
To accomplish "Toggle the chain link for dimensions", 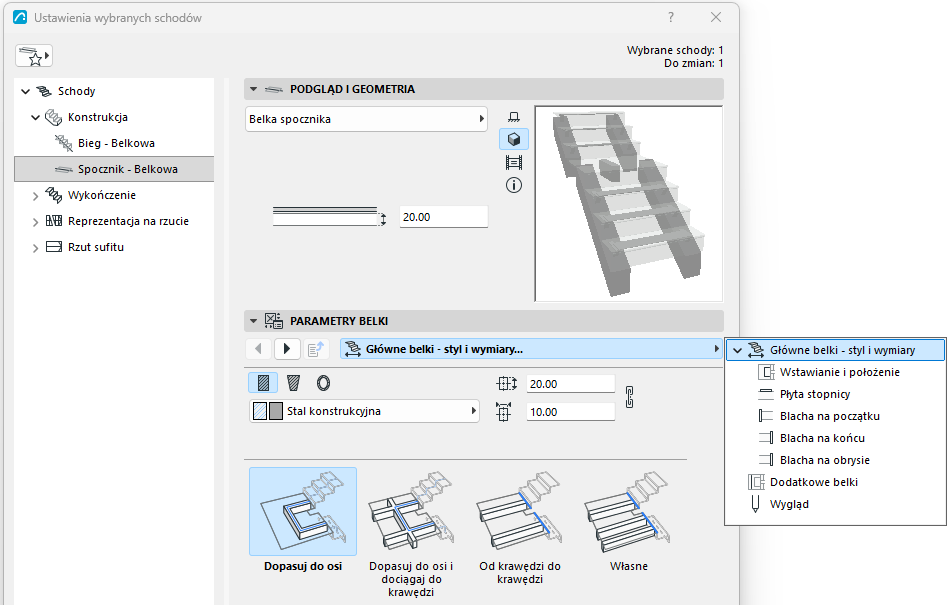I will 629,397.
